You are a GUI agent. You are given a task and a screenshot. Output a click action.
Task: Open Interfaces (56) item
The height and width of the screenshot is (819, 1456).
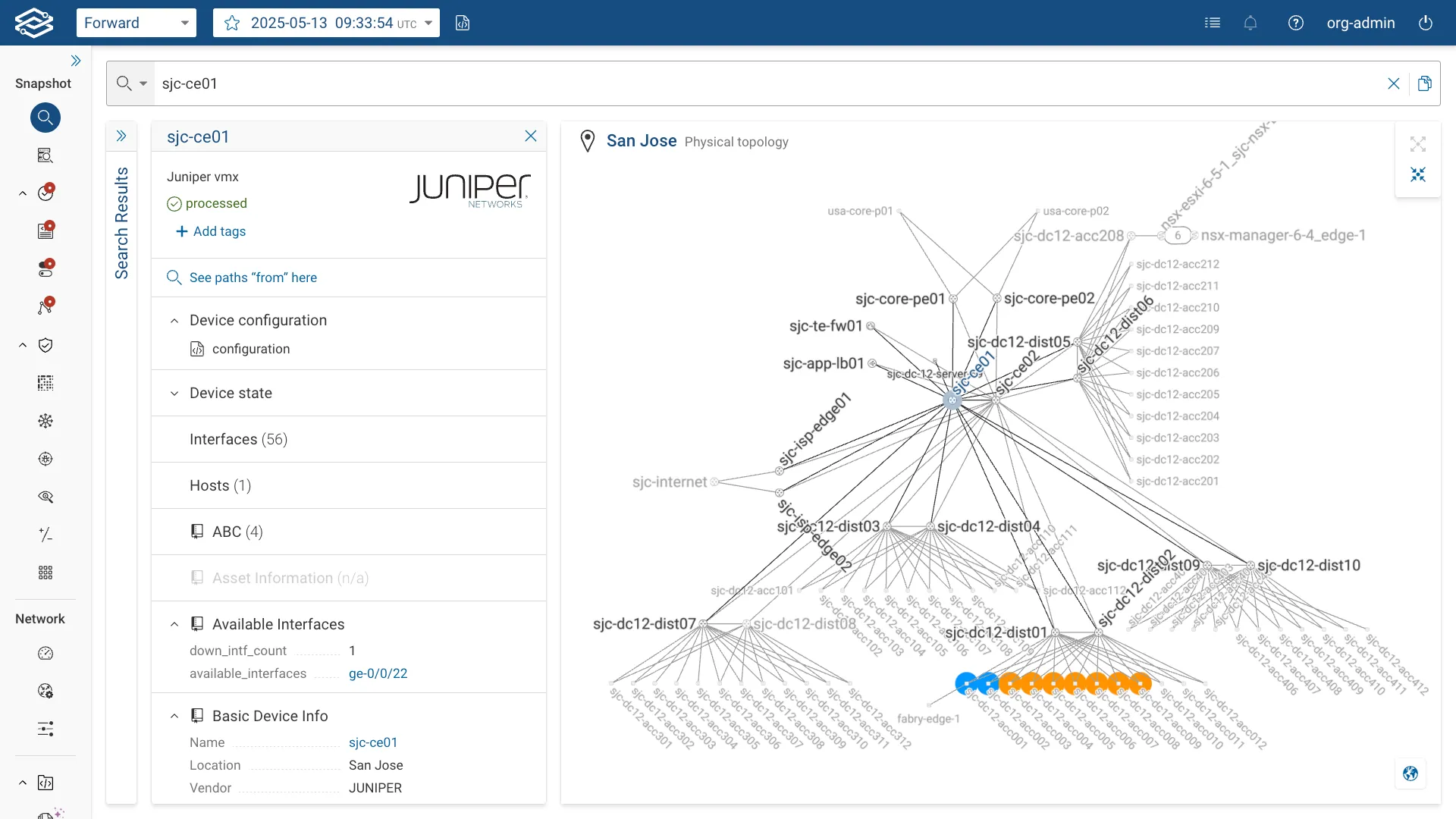[x=349, y=439]
